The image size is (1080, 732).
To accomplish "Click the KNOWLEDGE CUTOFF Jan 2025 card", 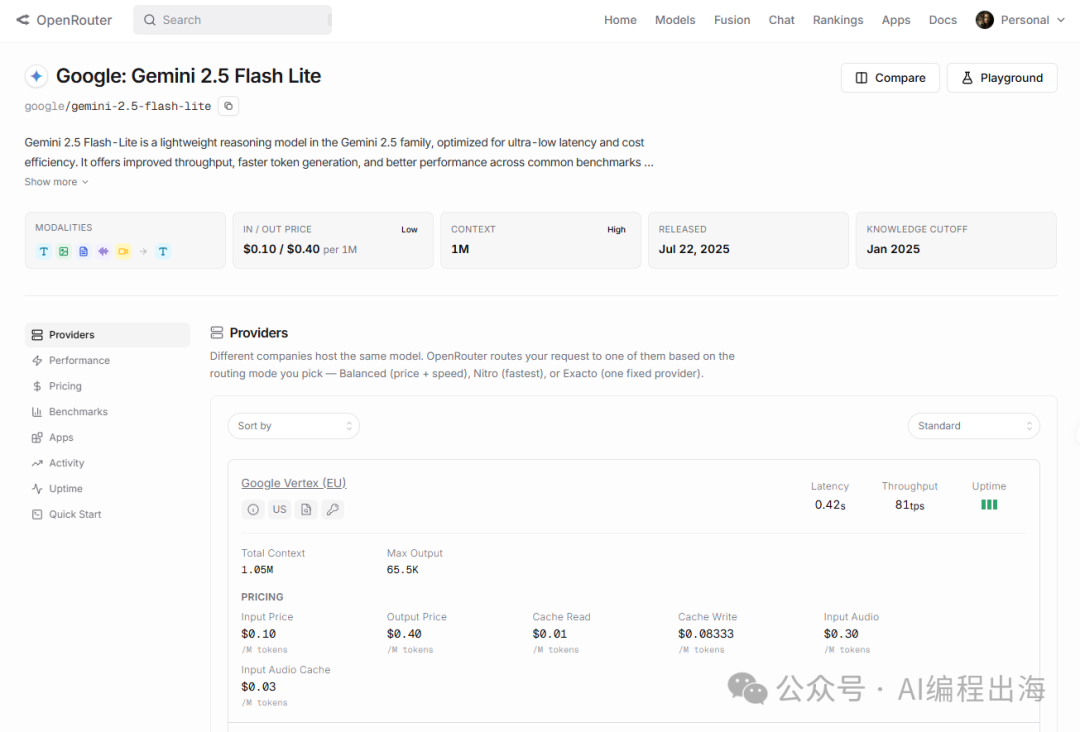I will 956,240.
